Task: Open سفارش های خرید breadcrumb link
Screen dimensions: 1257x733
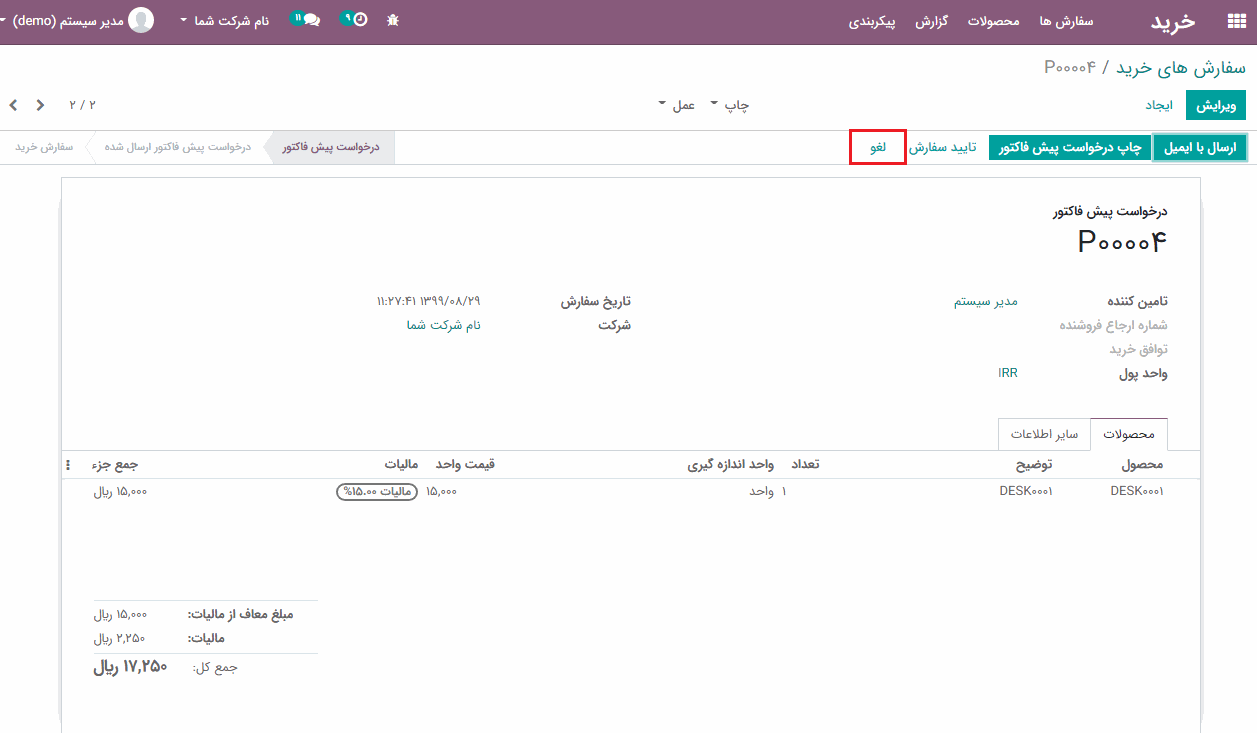Action: coord(1182,67)
